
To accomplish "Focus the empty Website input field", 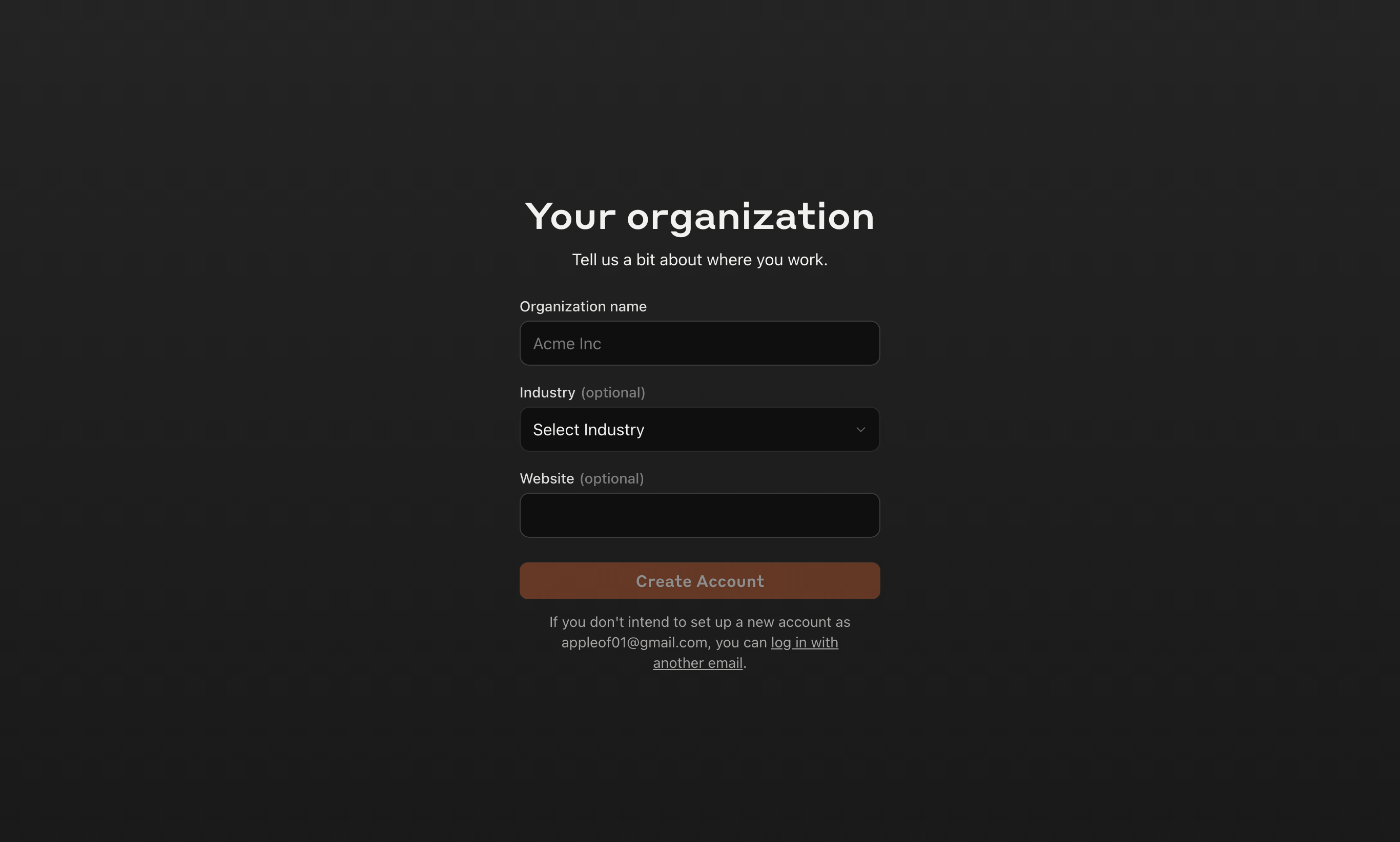I will coord(699,515).
